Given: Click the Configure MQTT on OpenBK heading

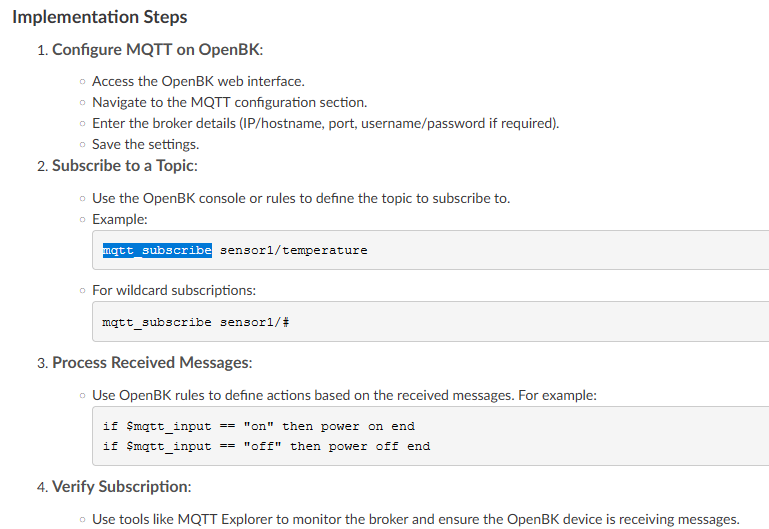Looking at the screenshot, I should [157, 50].
